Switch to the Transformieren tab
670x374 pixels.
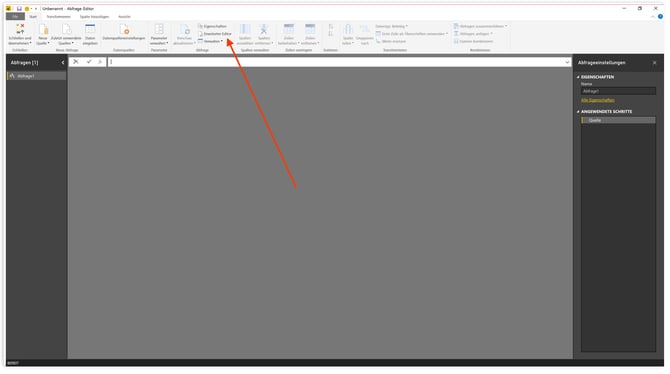[x=59, y=17]
